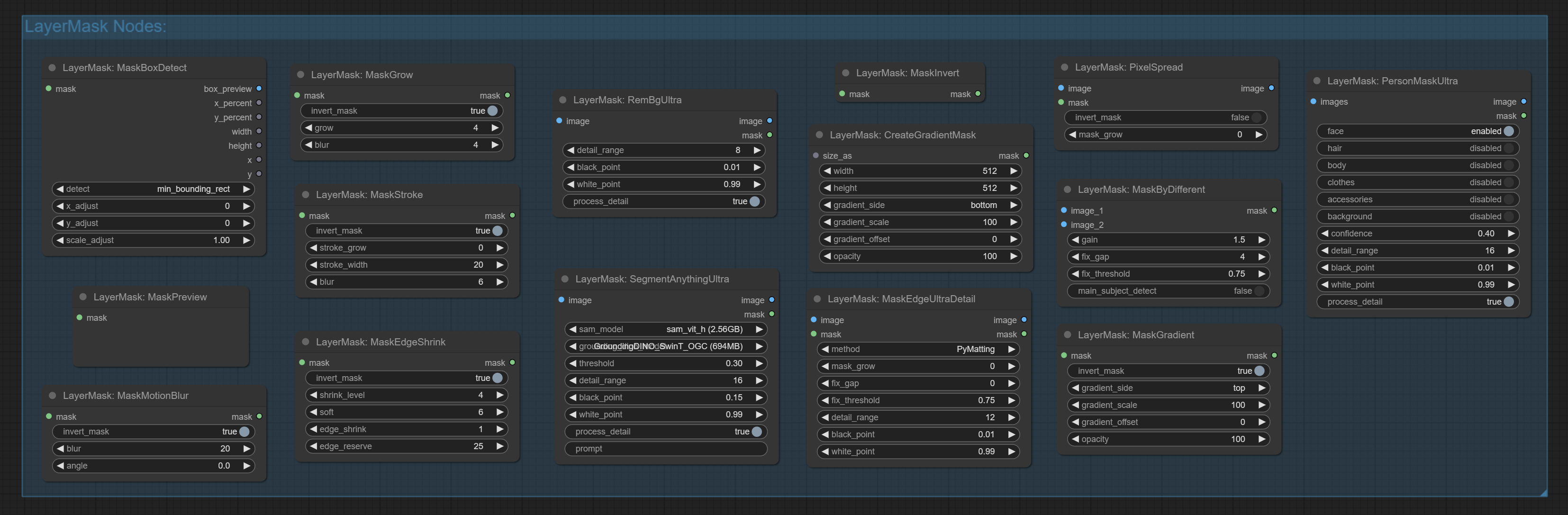Open sam_model selector in SegmentAnythingUltra
Viewport: 1568px width, 515px height.
pos(666,329)
